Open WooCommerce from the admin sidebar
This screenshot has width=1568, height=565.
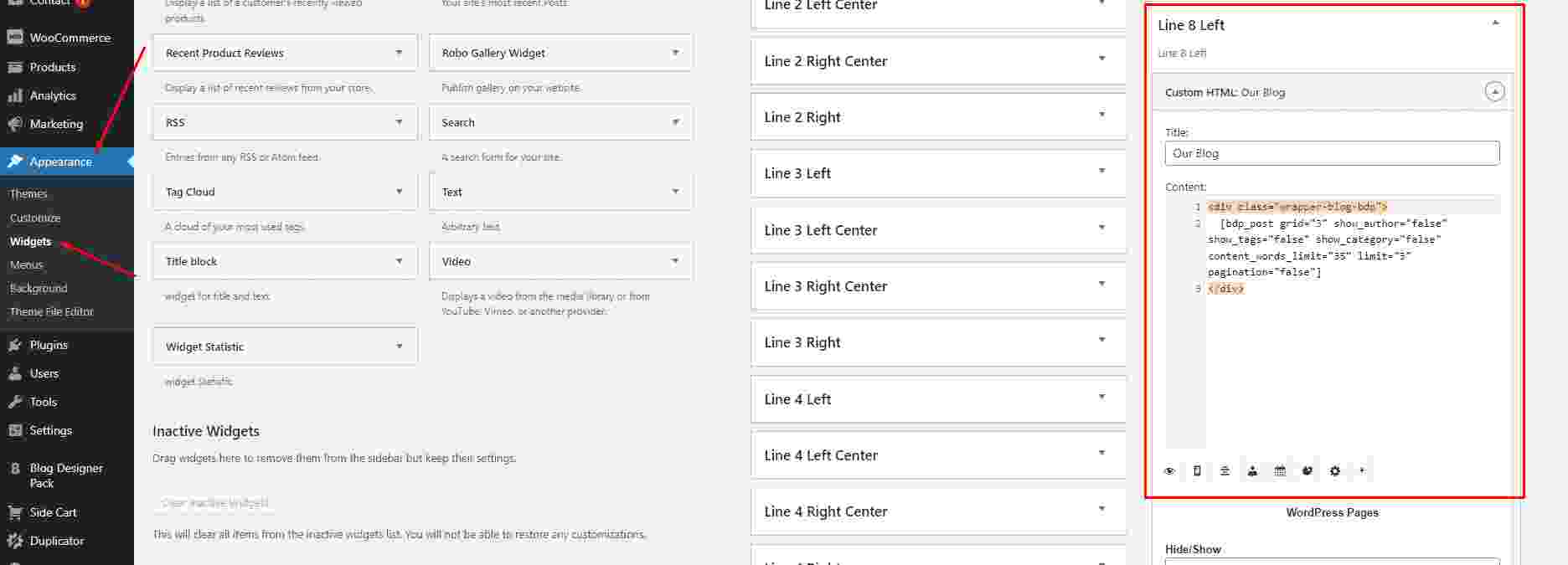69,38
